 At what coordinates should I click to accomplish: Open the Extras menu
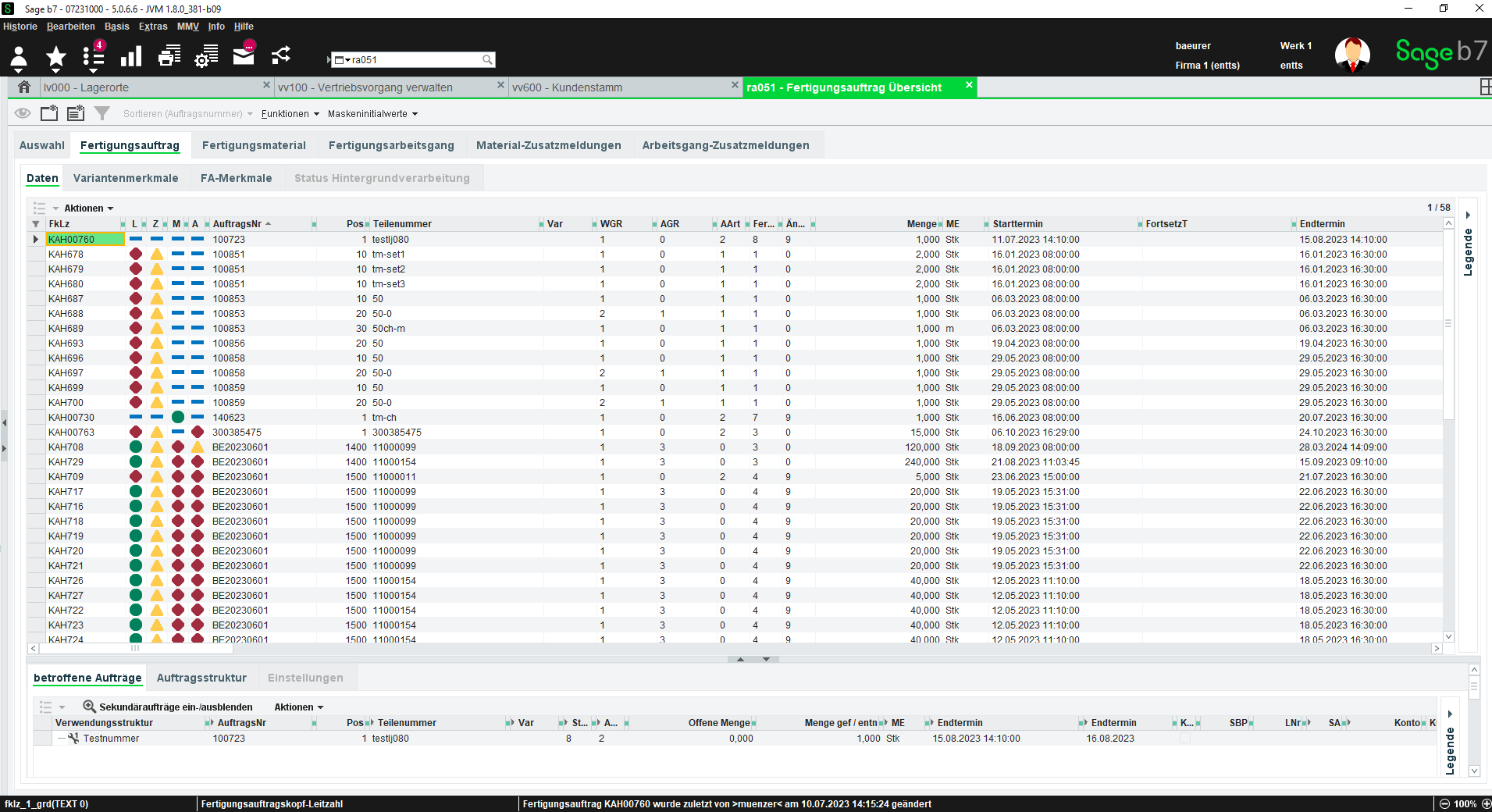(153, 27)
